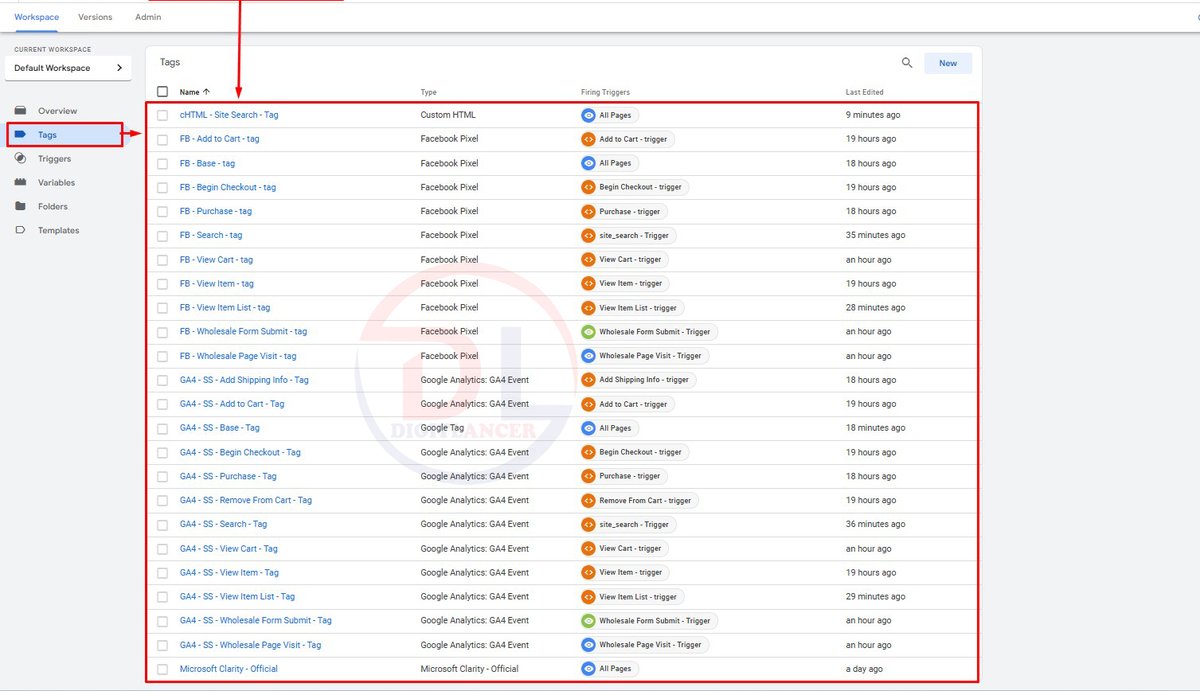Click Begin Checkout - trigger chip in GA4 row

point(634,452)
